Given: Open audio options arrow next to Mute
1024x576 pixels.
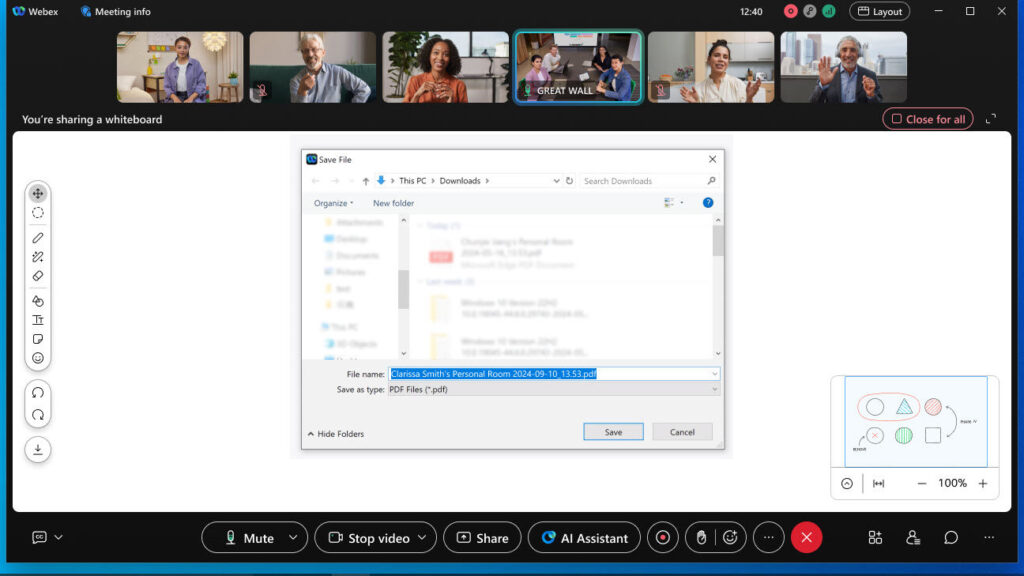Looking at the screenshot, I should click(293, 537).
